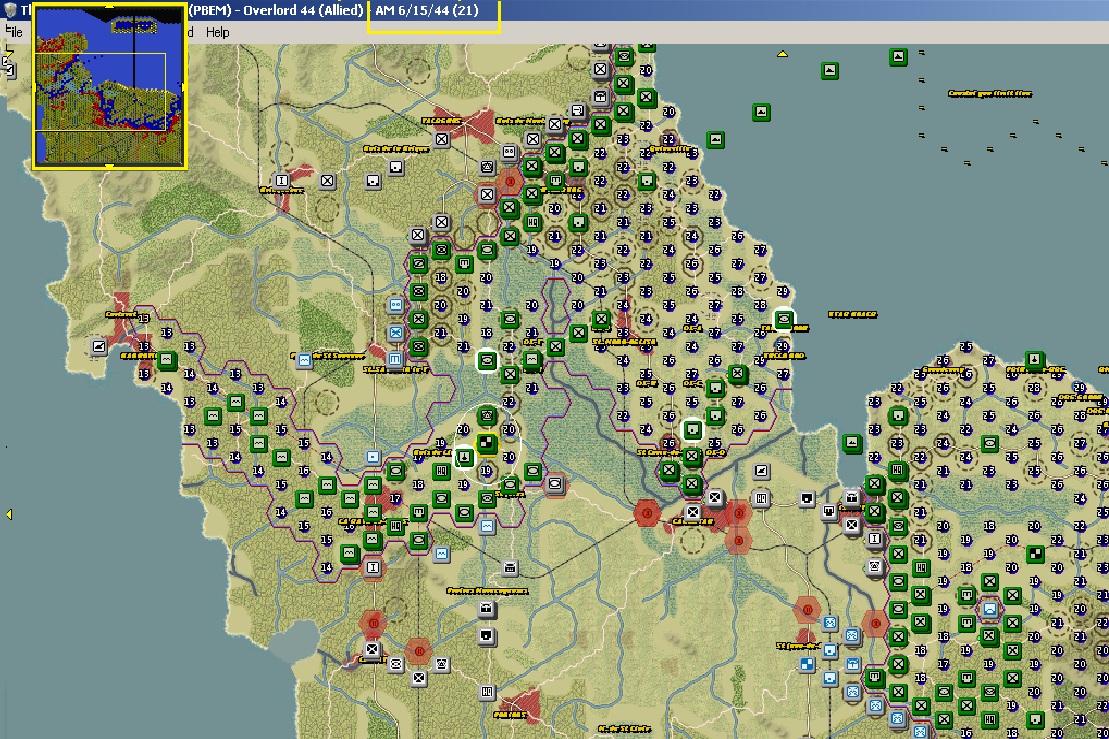
Task: Click minimap bottom edge yellow handle
Action: click(109, 165)
